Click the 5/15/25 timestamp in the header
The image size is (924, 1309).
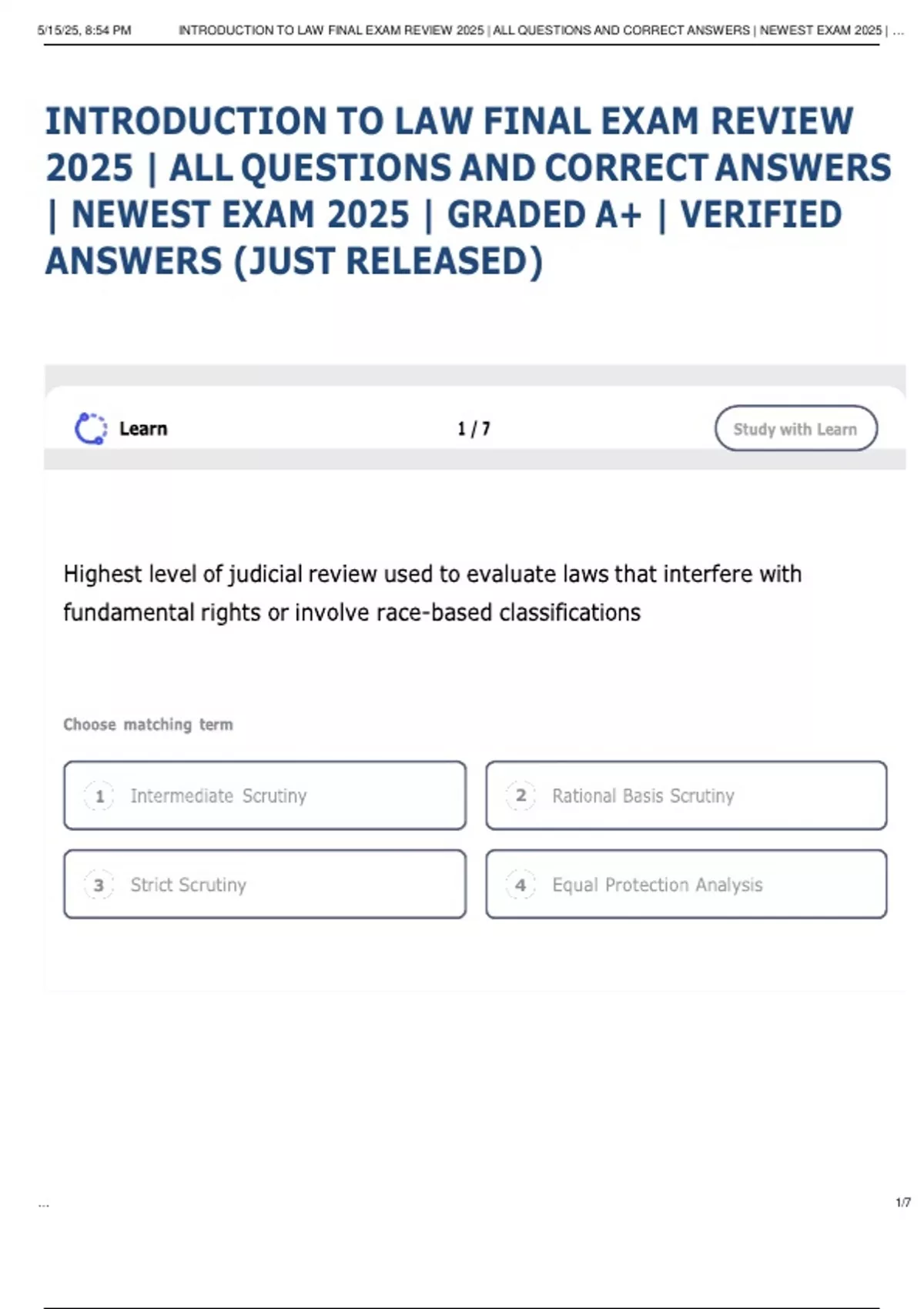[x=84, y=31]
